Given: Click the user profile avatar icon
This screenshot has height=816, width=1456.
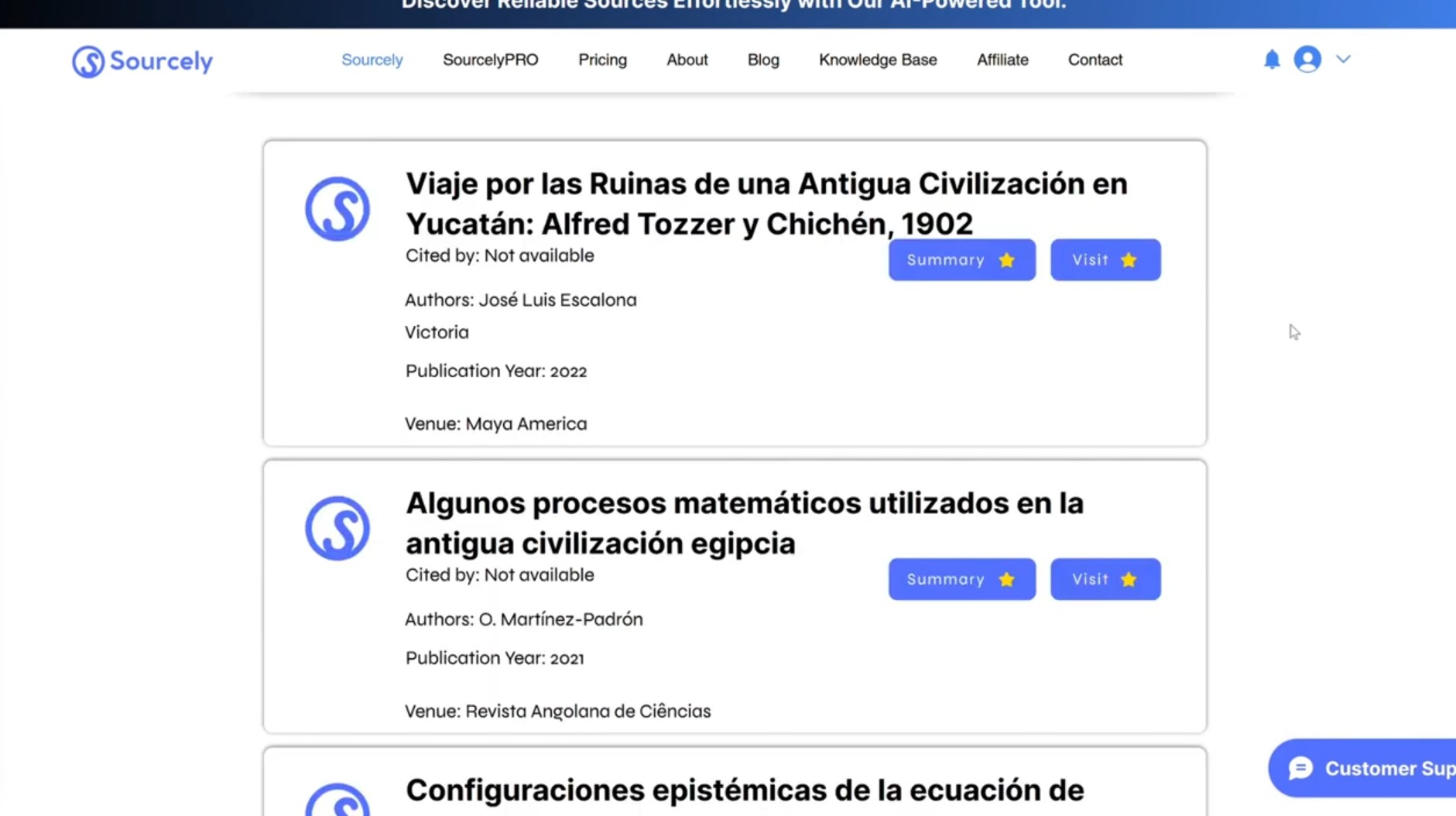Looking at the screenshot, I should point(1307,60).
